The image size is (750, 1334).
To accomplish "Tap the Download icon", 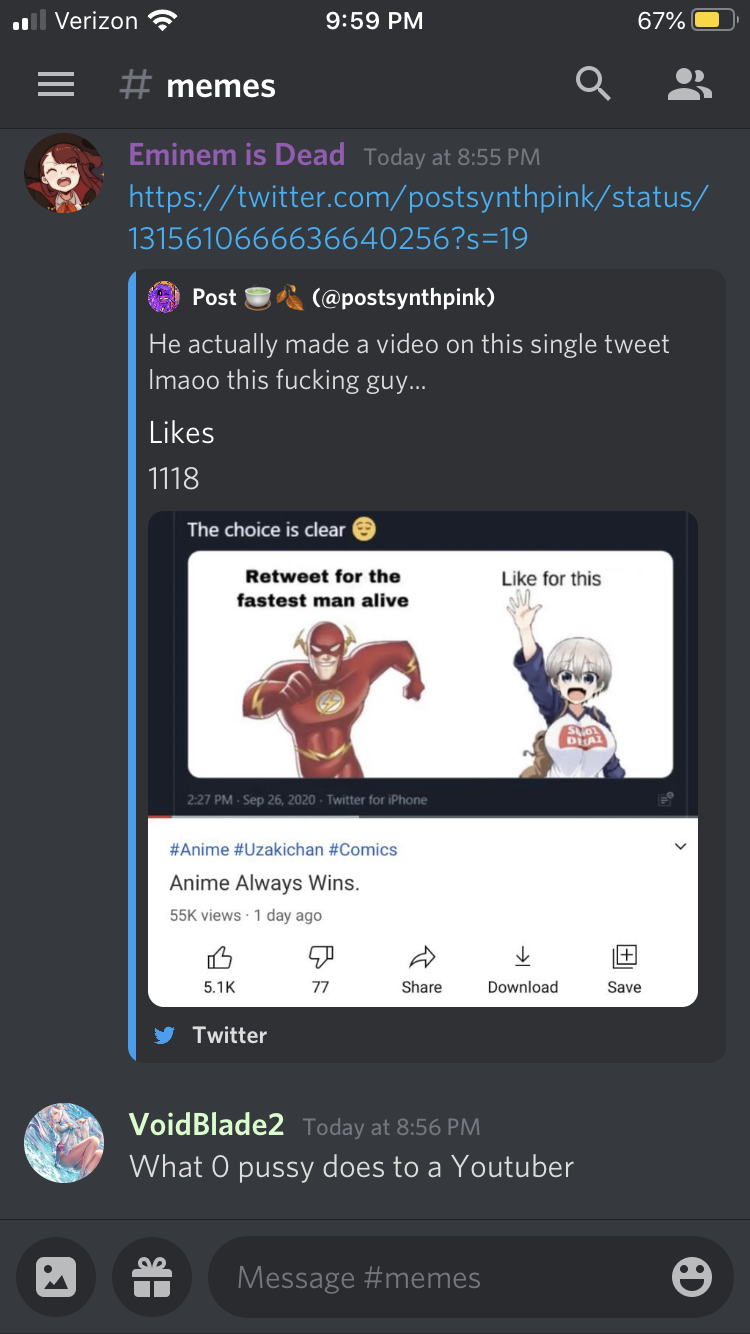I will [522, 958].
